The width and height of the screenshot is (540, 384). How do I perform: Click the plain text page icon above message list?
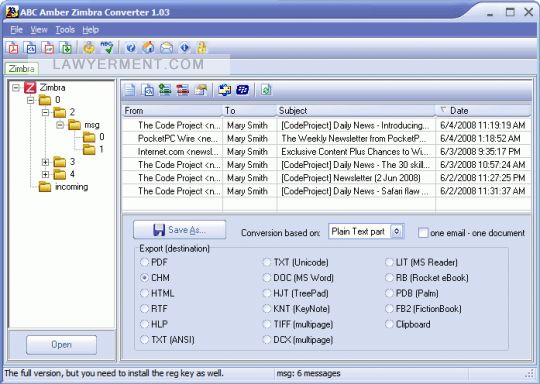click(x=130, y=90)
